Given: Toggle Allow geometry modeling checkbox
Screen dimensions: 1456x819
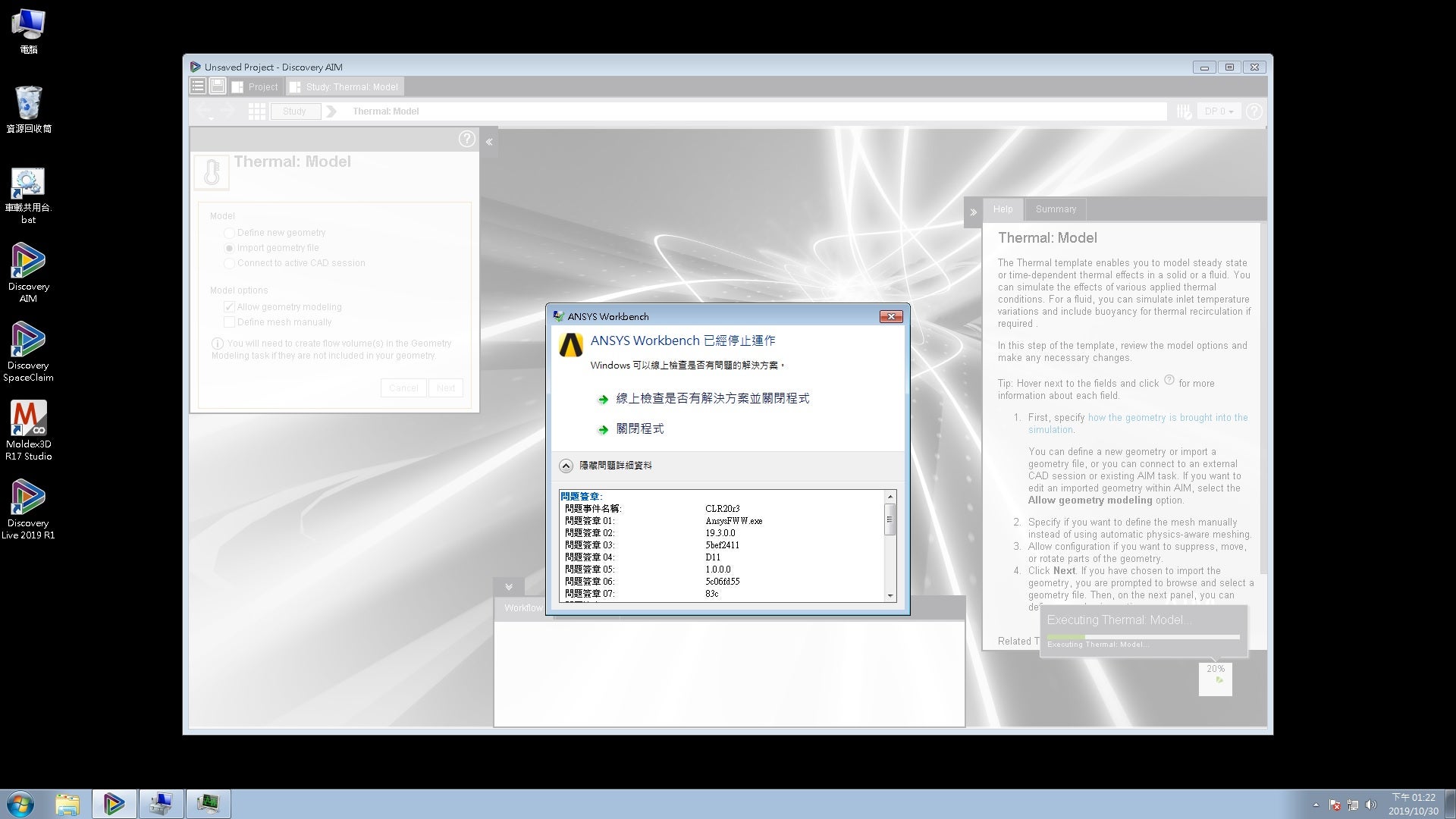Looking at the screenshot, I should [229, 307].
